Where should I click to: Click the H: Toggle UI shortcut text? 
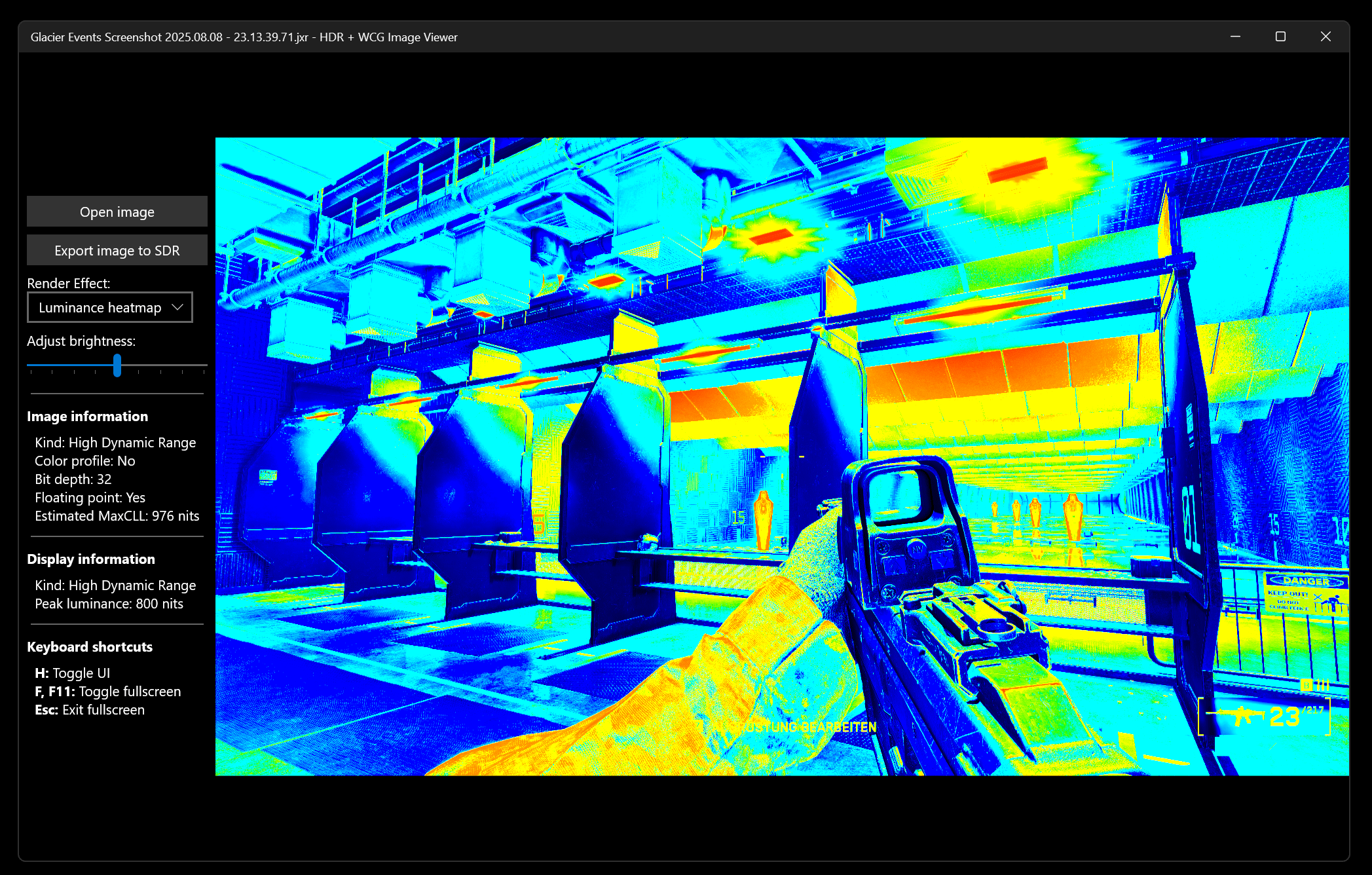[x=72, y=673]
